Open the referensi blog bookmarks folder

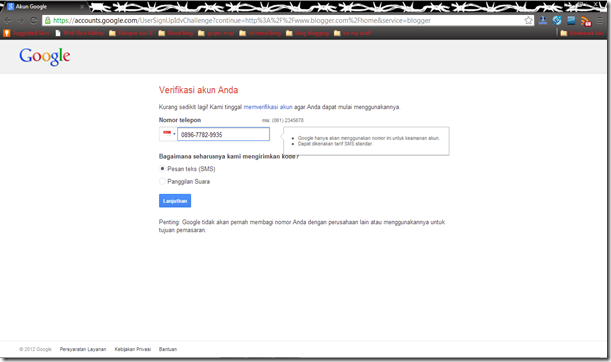coord(260,33)
